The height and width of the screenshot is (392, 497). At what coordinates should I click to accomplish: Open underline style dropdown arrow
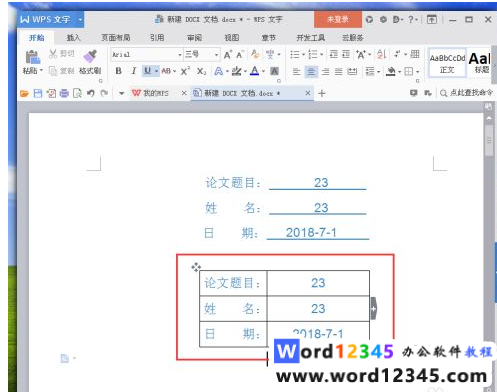[156, 71]
